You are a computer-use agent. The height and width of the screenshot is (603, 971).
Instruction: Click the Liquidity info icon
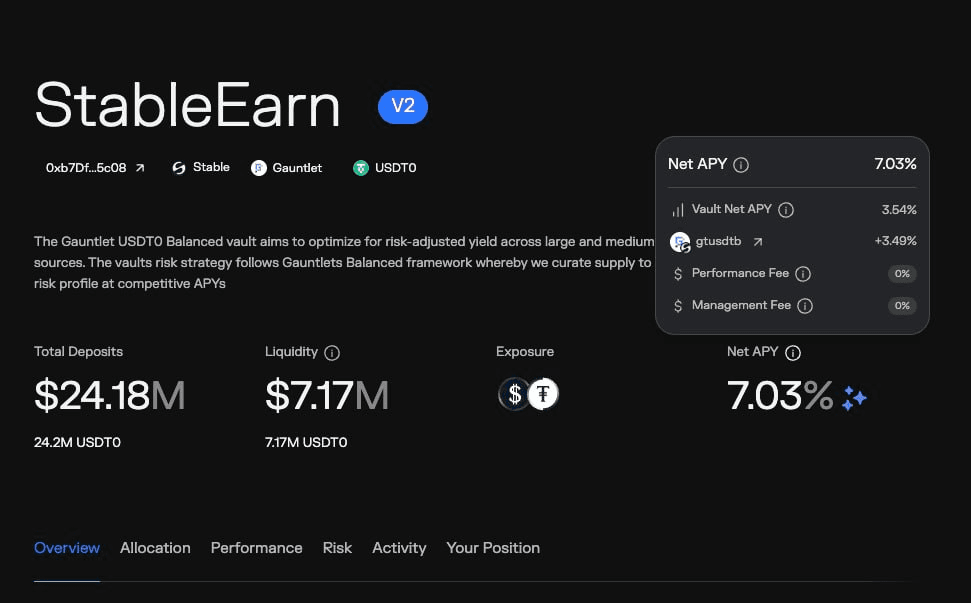pyautogui.click(x=332, y=353)
